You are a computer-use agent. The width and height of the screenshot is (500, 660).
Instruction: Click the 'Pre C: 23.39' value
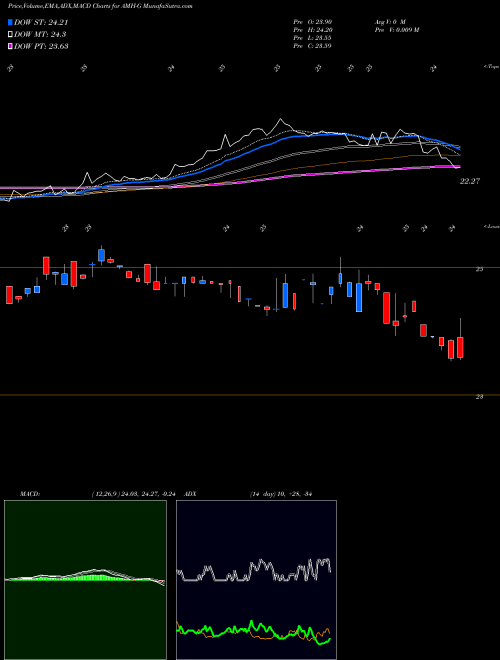[313, 46]
